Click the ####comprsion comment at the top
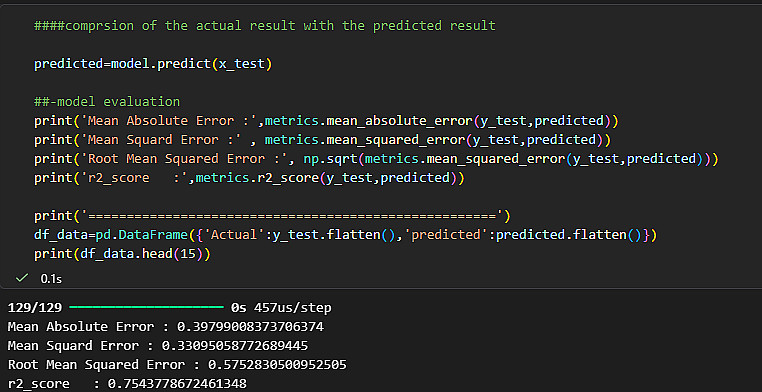 pyautogui.click(x=265, y=26)
